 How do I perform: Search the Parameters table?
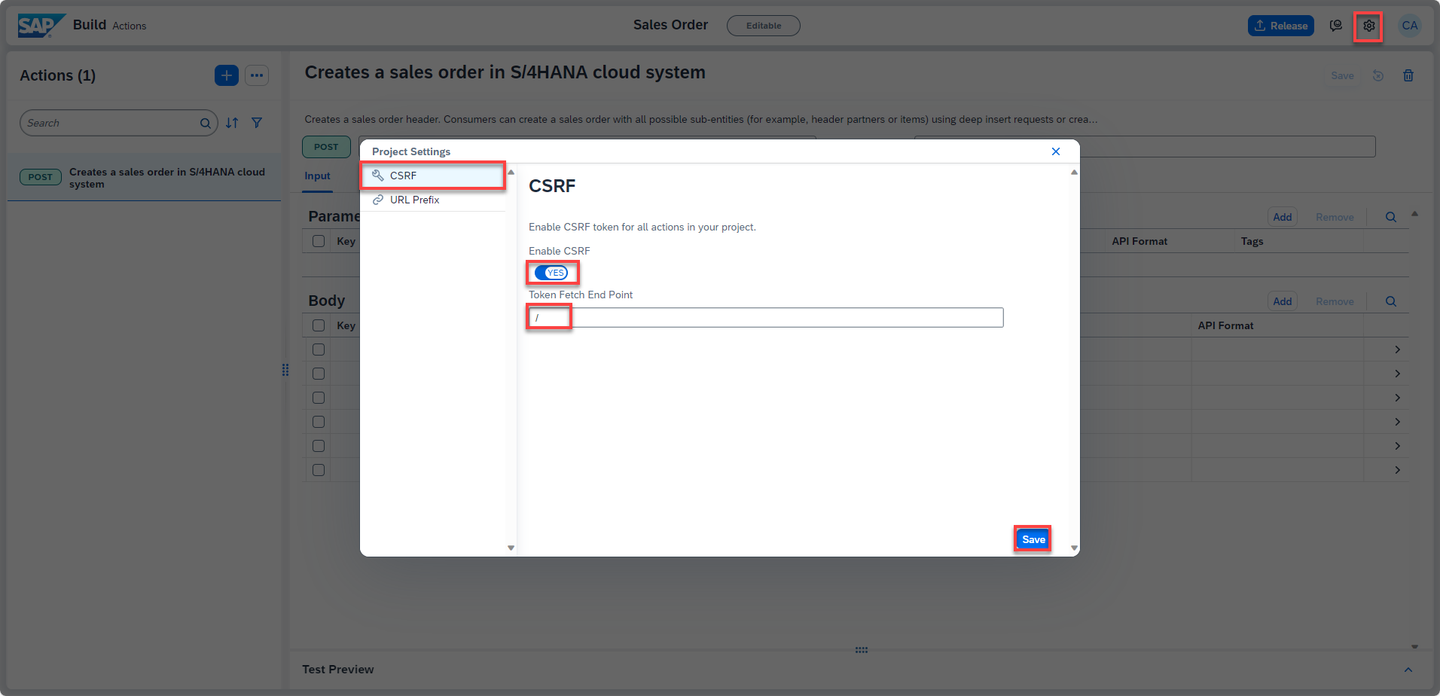pyautogui.click(x=1391, y=217)
